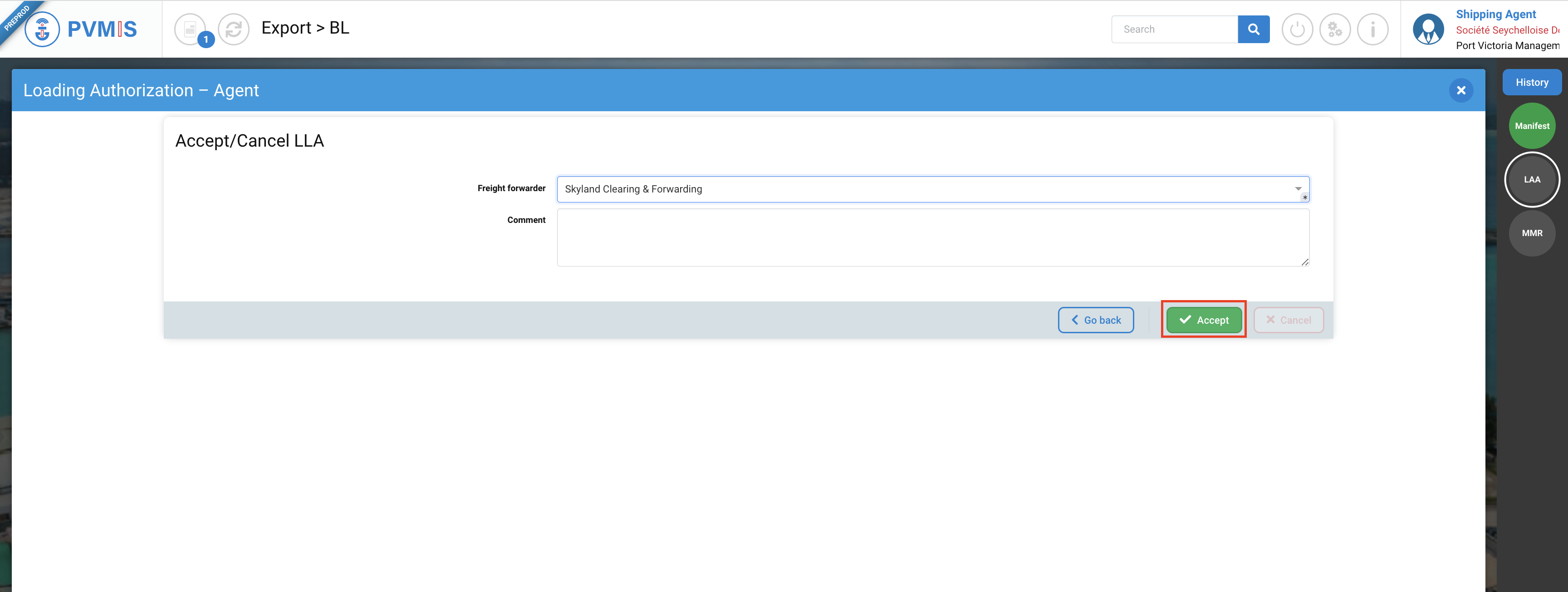The image size is (1568, 592).
Task: Click the Freight forwarder dropdown arrow
Action: [1298, 189]
